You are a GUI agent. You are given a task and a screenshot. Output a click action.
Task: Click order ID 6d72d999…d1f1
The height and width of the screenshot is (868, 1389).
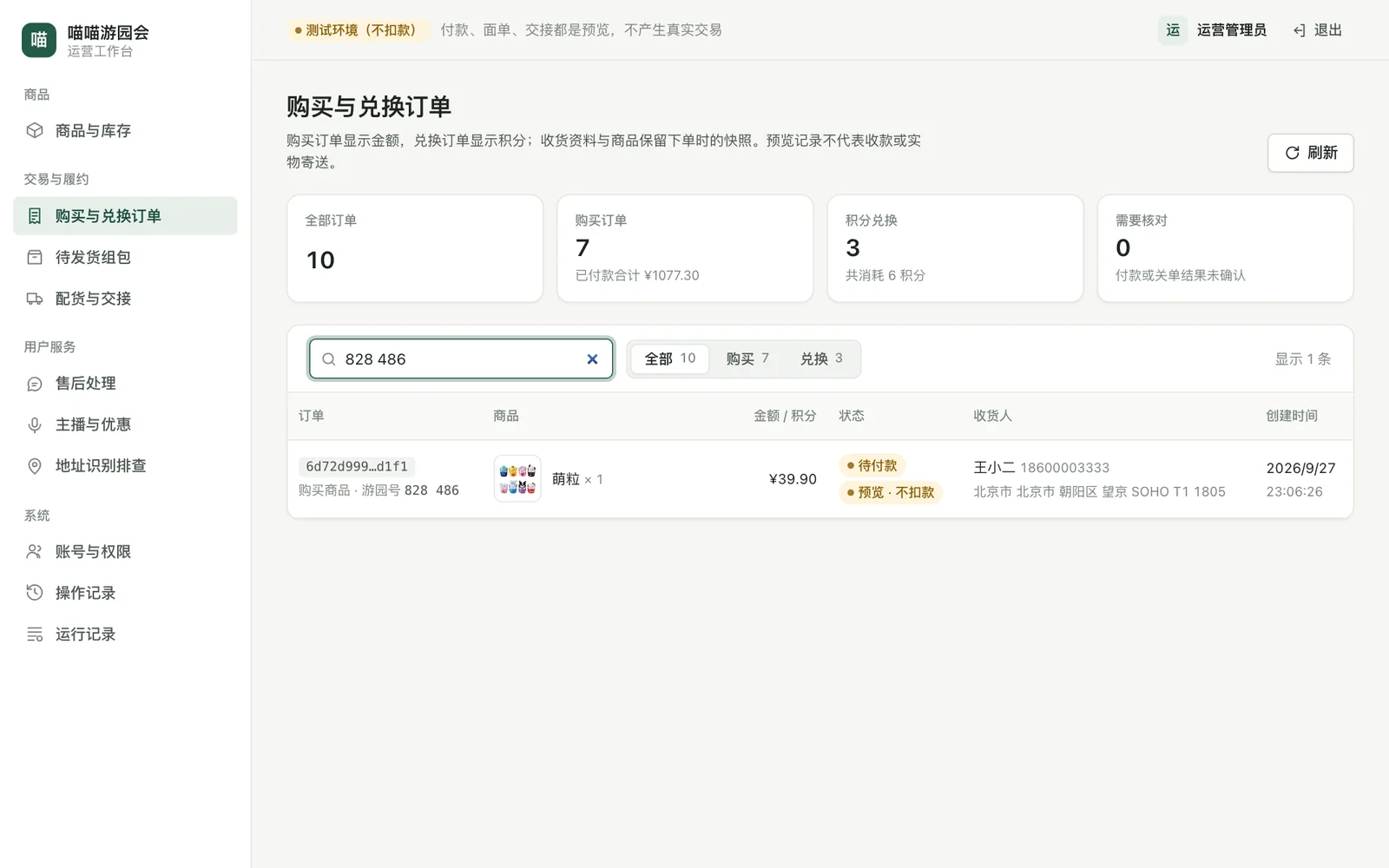pos(357,466)
